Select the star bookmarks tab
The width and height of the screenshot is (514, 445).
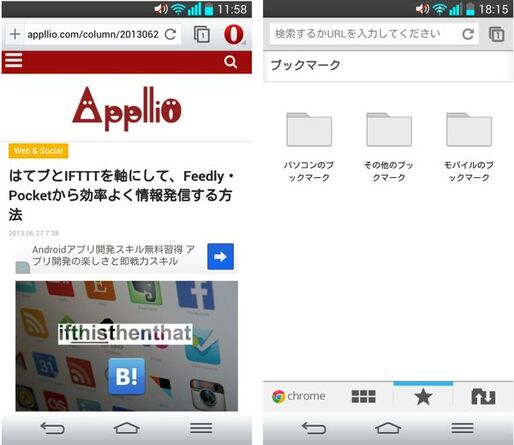(423, 397)
